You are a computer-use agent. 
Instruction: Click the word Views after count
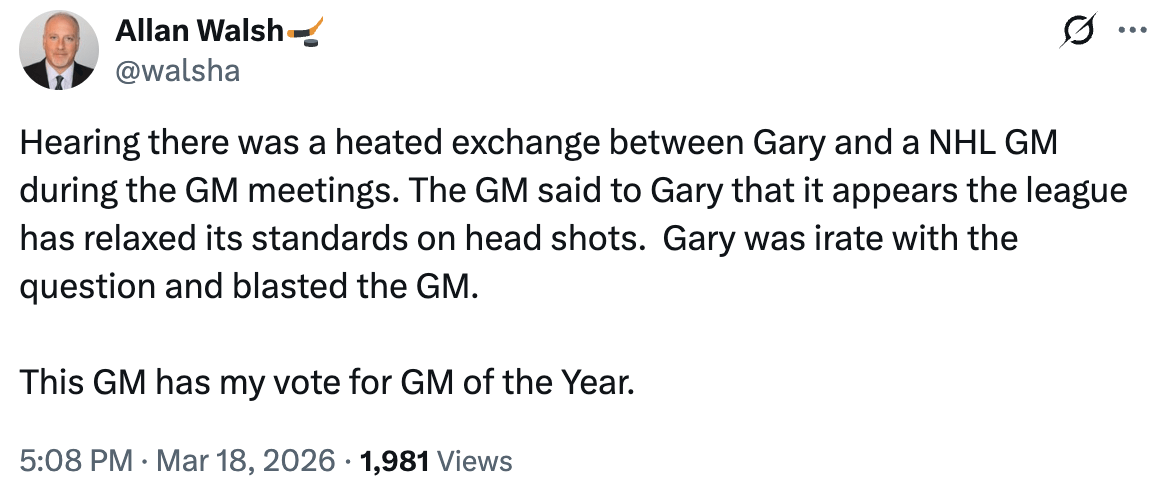475,461
